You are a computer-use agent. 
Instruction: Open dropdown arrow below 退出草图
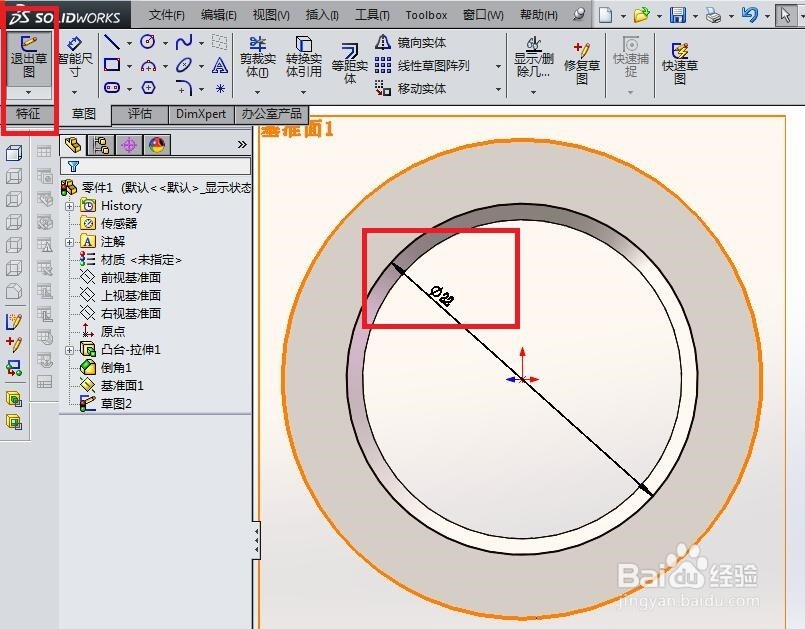(x=29, y=92)
